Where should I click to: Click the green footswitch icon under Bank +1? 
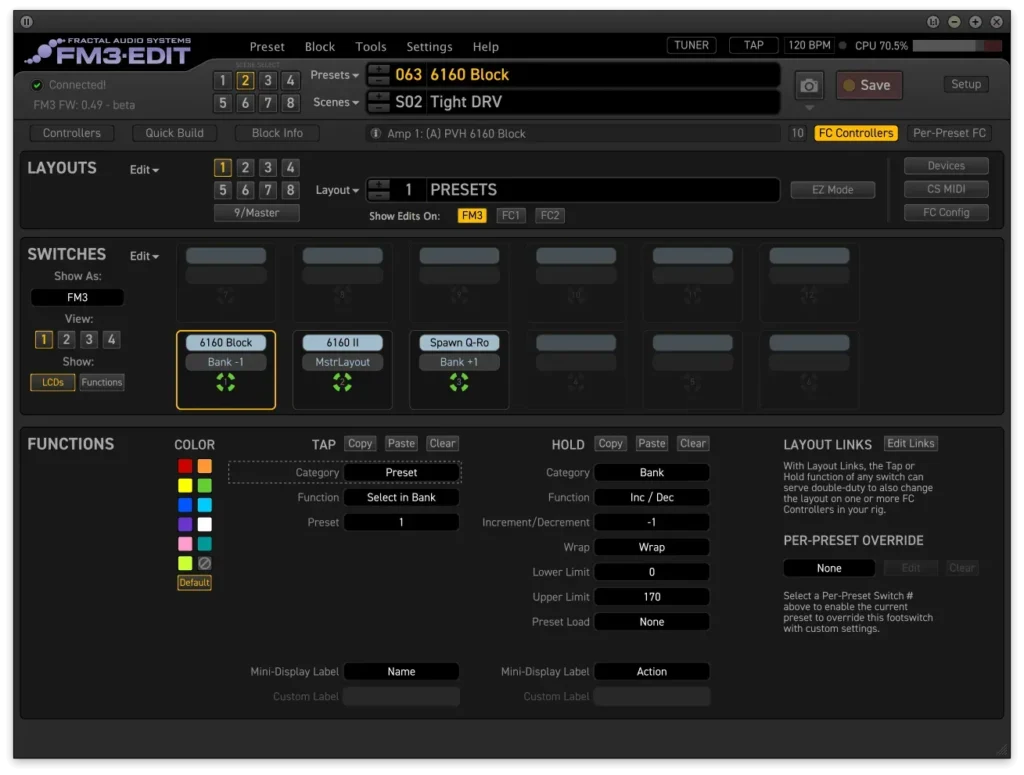[x=459, y=382]
